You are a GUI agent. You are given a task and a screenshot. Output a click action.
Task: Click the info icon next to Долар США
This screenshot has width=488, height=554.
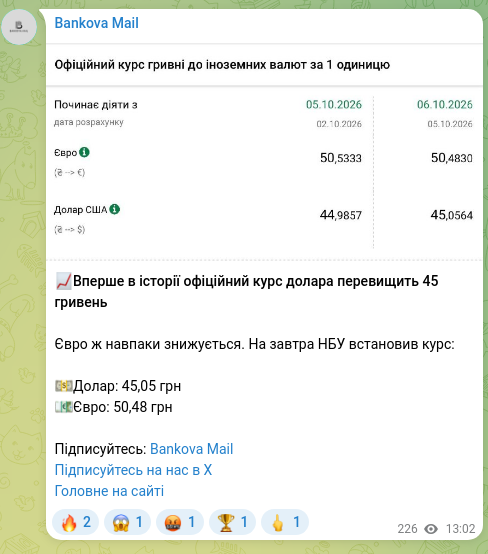pos(114,209)
